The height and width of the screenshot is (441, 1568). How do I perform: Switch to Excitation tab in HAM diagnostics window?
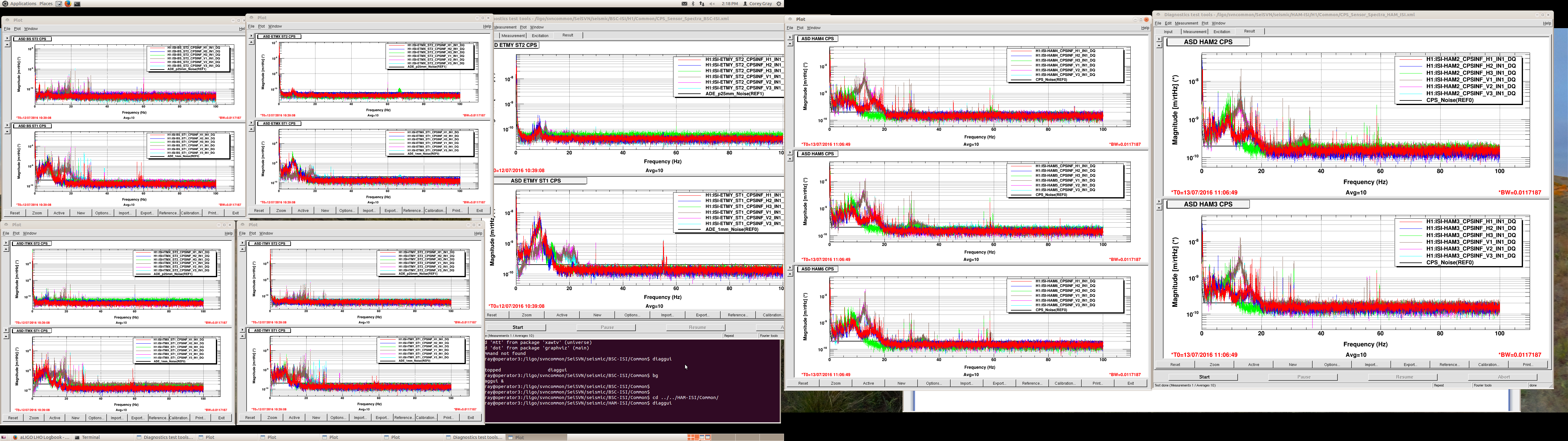(1222, 32)
